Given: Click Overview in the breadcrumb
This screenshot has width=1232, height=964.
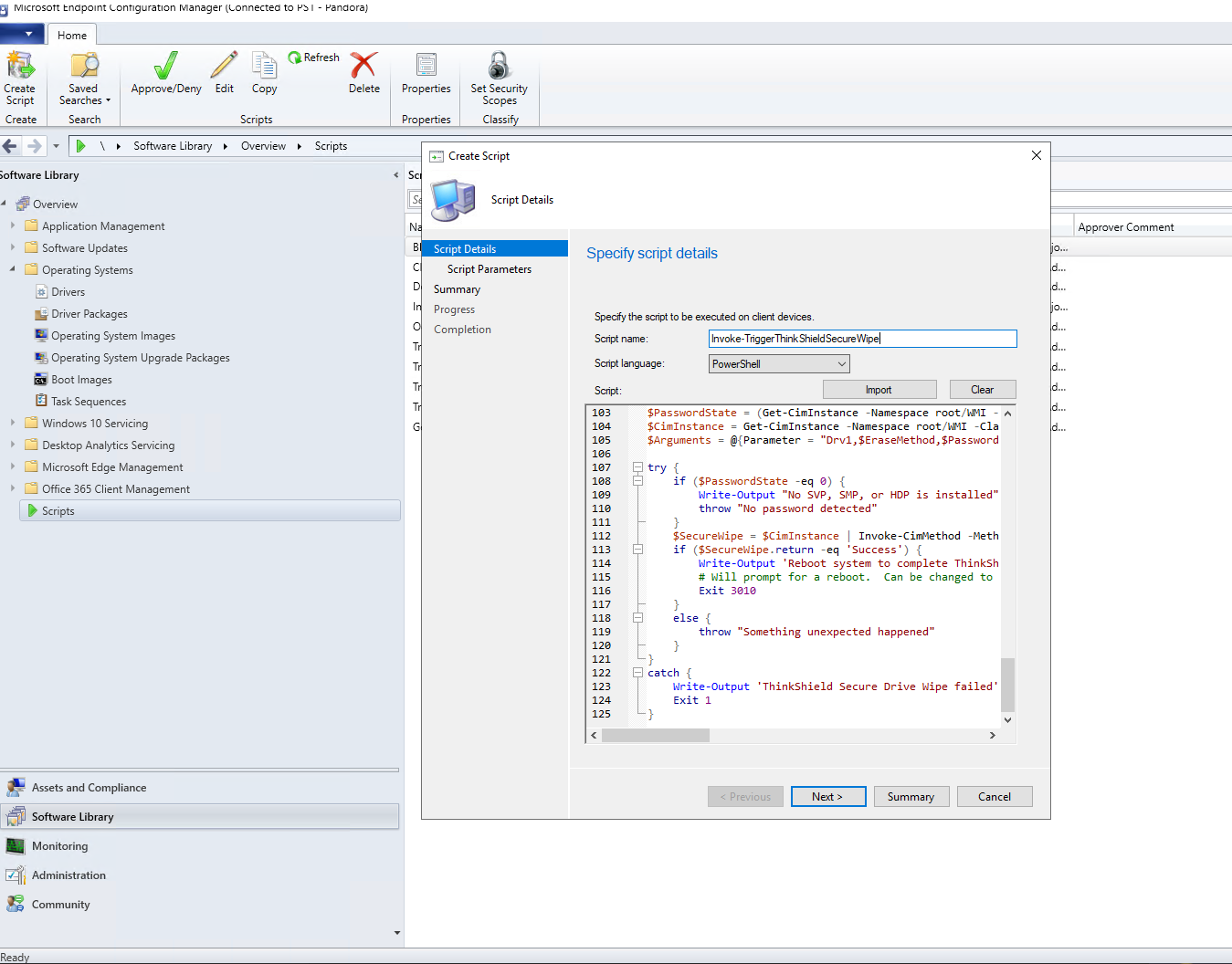Looking at the screenshot, I should coord(263,146).
